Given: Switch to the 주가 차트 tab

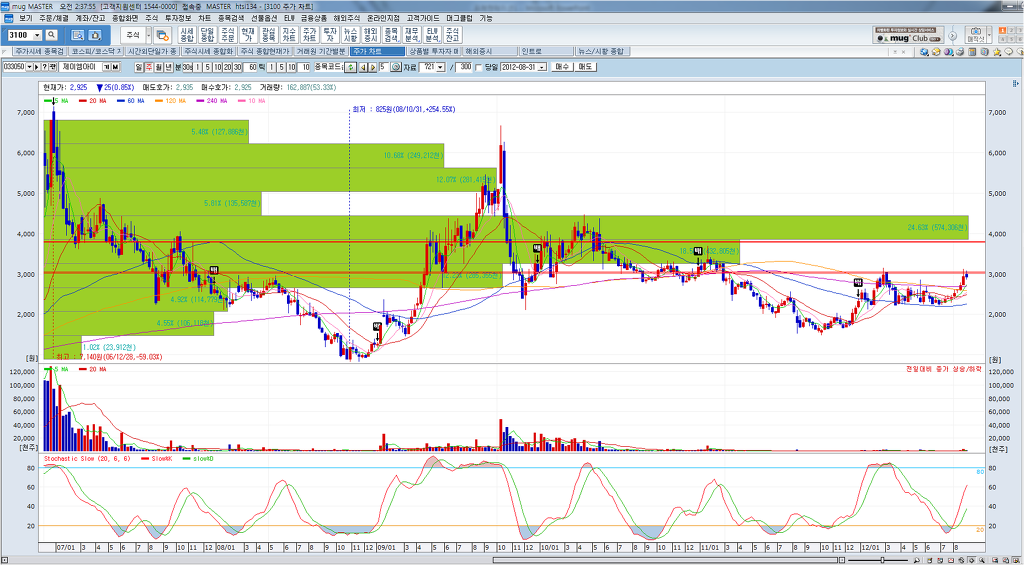Looking at the screenshot, I should click(x=377, y=51).
